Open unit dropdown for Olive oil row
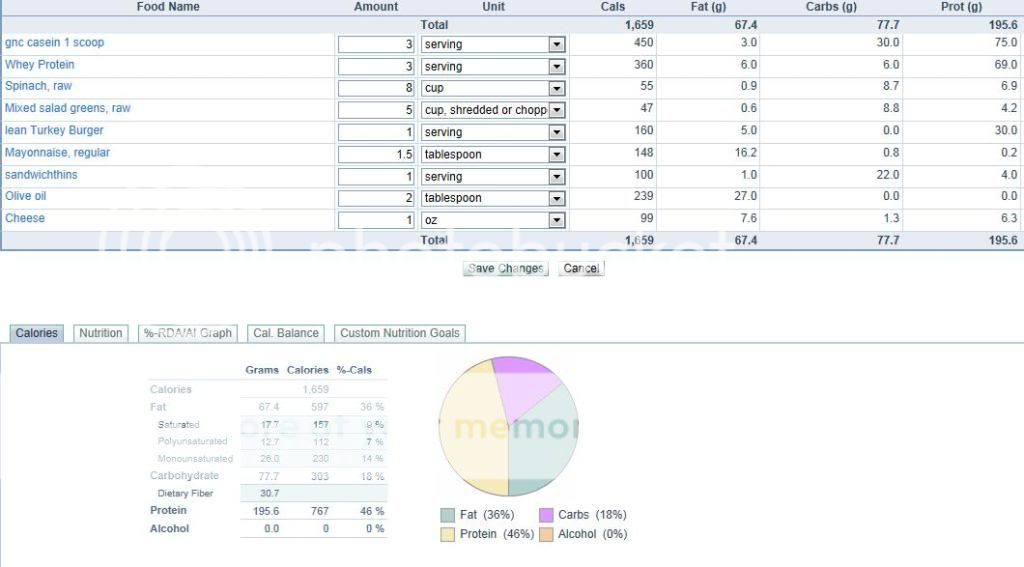The height and width of the screenshot is (567, 1024). pyautogui.click(x=557, y=199)
